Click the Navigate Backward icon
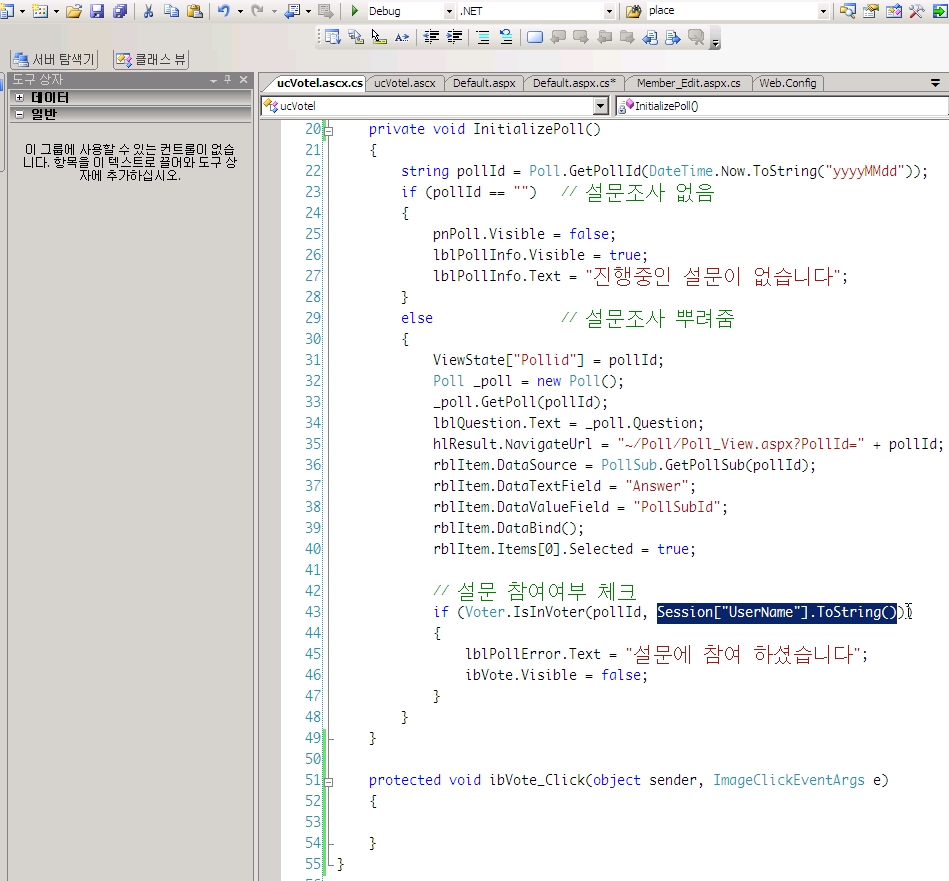The image size is (949, 881). point(292,11)
